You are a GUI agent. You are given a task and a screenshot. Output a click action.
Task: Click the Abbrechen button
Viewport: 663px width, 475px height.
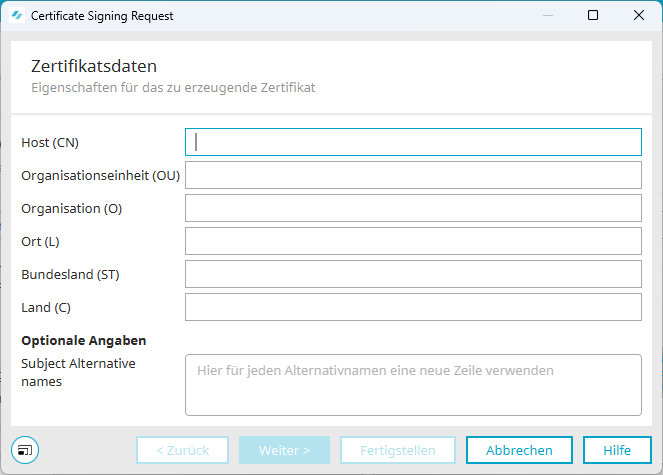[519, 450]
